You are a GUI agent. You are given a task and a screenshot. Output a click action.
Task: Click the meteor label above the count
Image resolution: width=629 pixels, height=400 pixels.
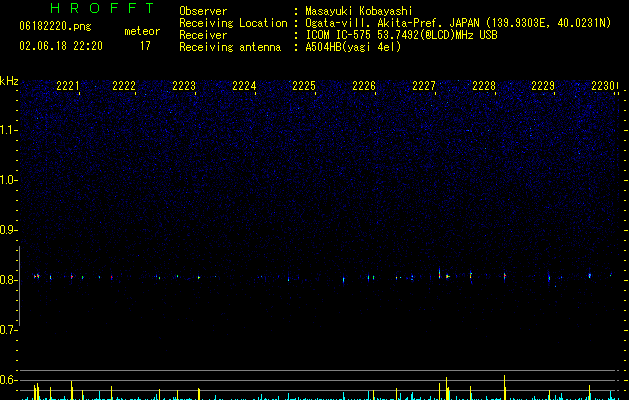point(142,31)
